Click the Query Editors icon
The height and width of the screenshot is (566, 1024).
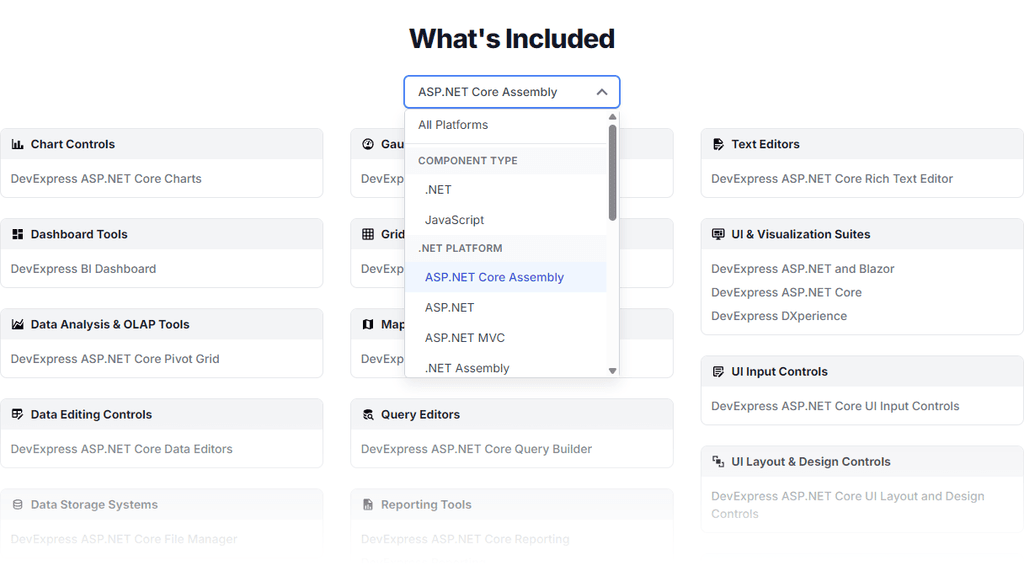[x=368, y=415]
